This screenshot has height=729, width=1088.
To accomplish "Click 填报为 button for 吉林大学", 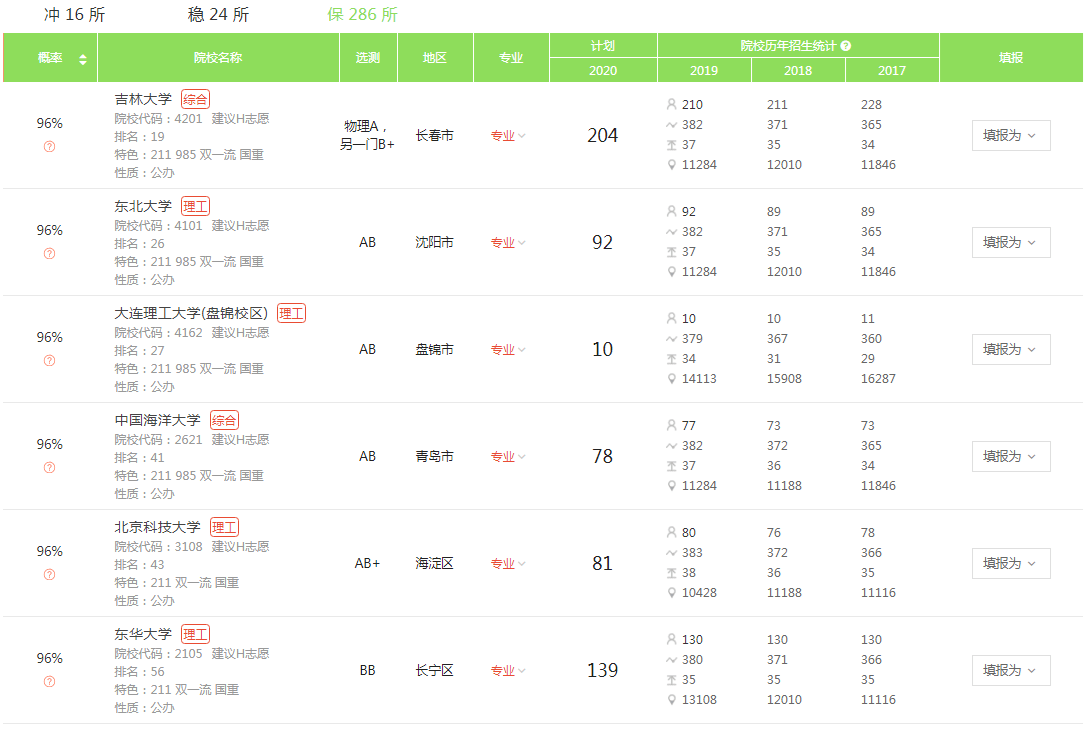I will 1010,135.
